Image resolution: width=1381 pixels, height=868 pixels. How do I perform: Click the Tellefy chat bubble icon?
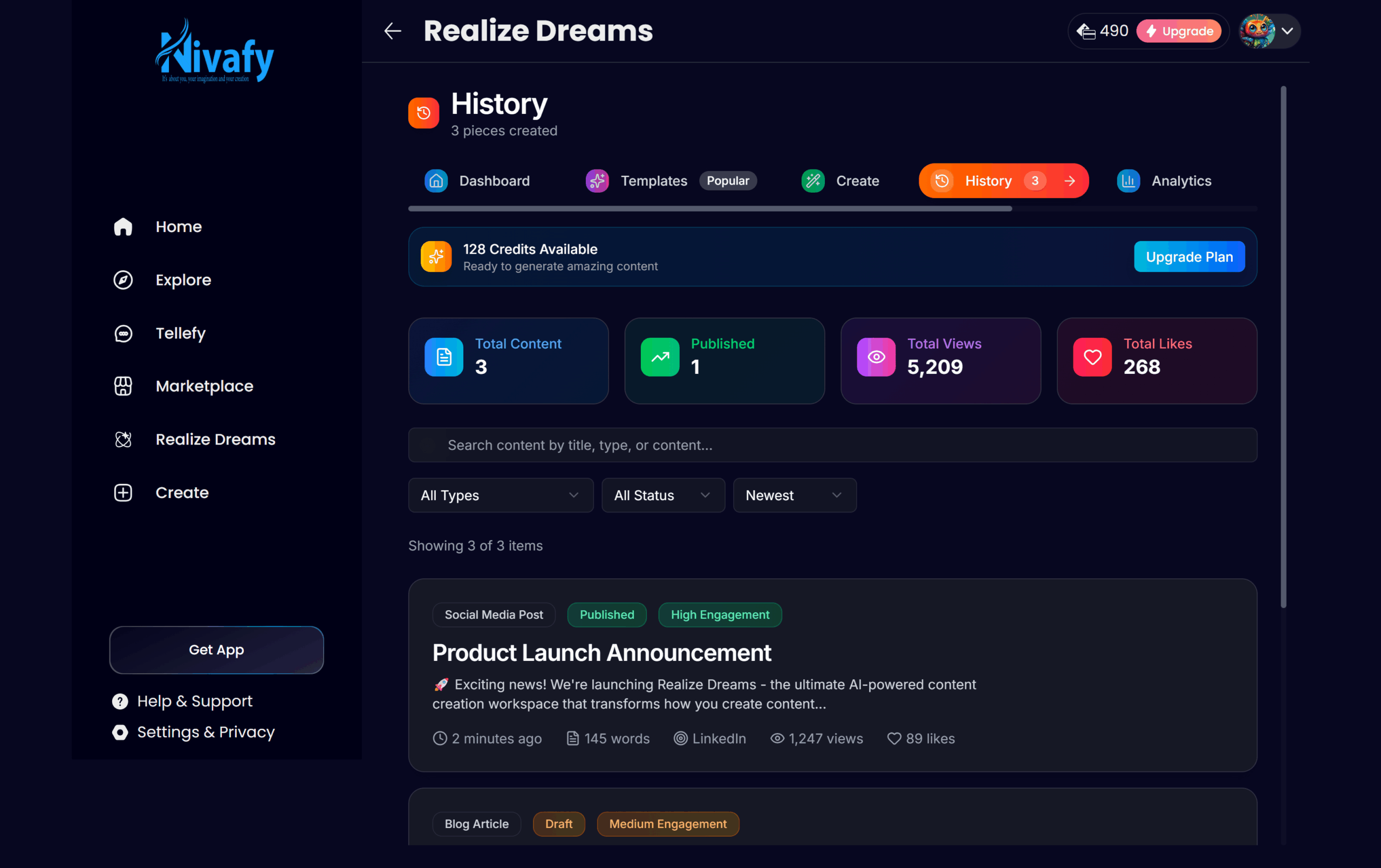point(123,333)
